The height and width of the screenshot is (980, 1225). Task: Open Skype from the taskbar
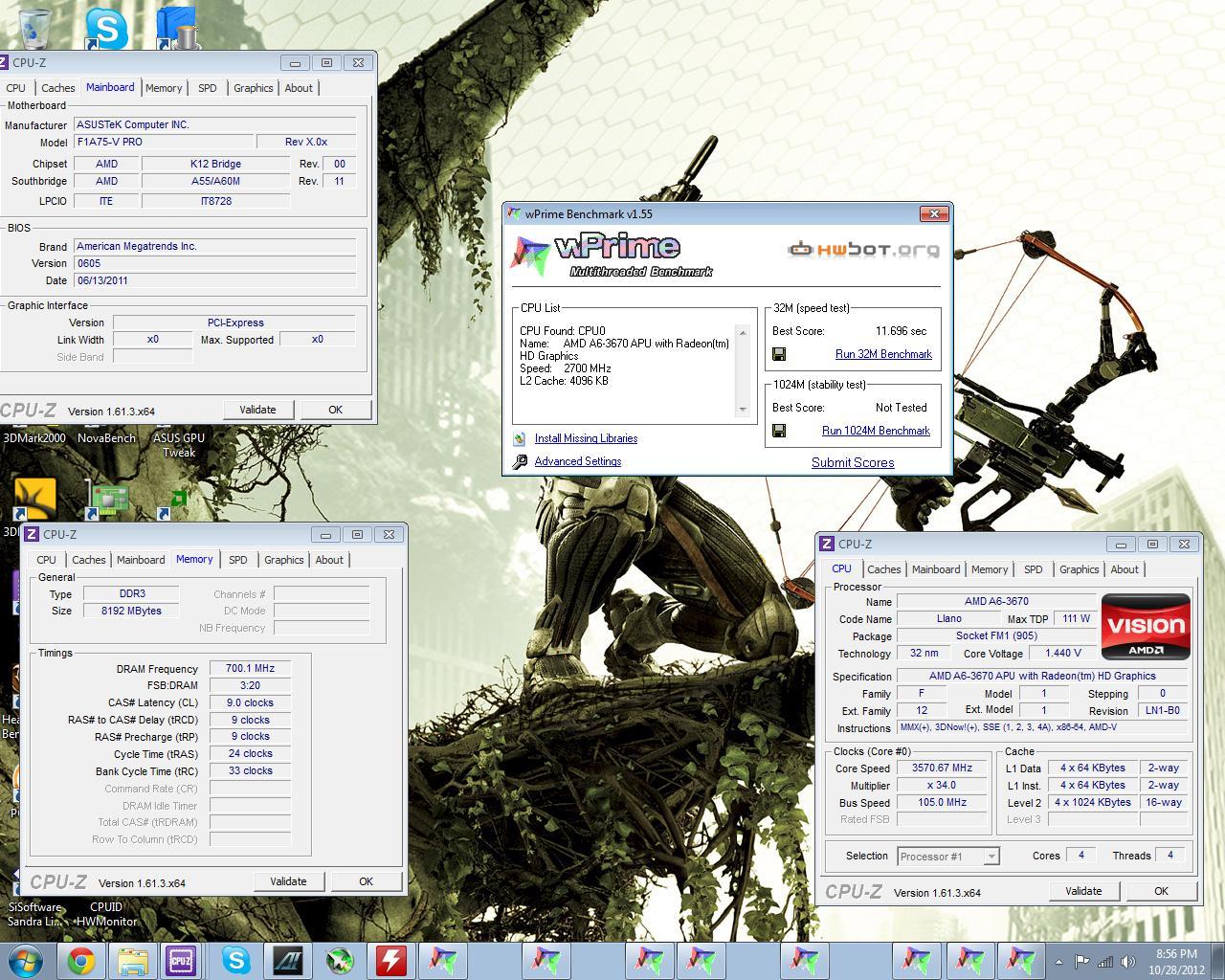point(235,960)
